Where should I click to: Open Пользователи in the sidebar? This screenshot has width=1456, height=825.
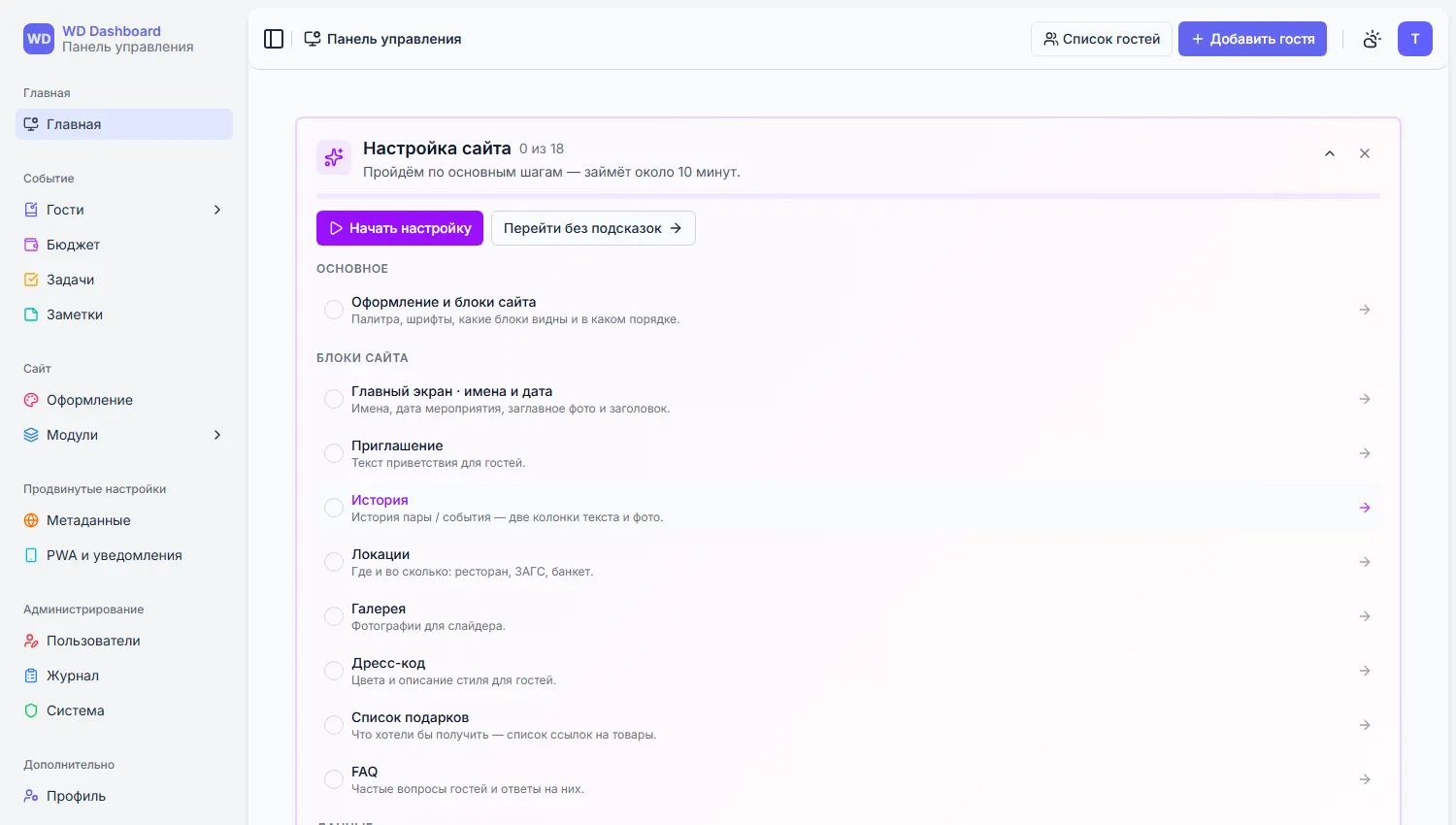click(x=124, y=641)
